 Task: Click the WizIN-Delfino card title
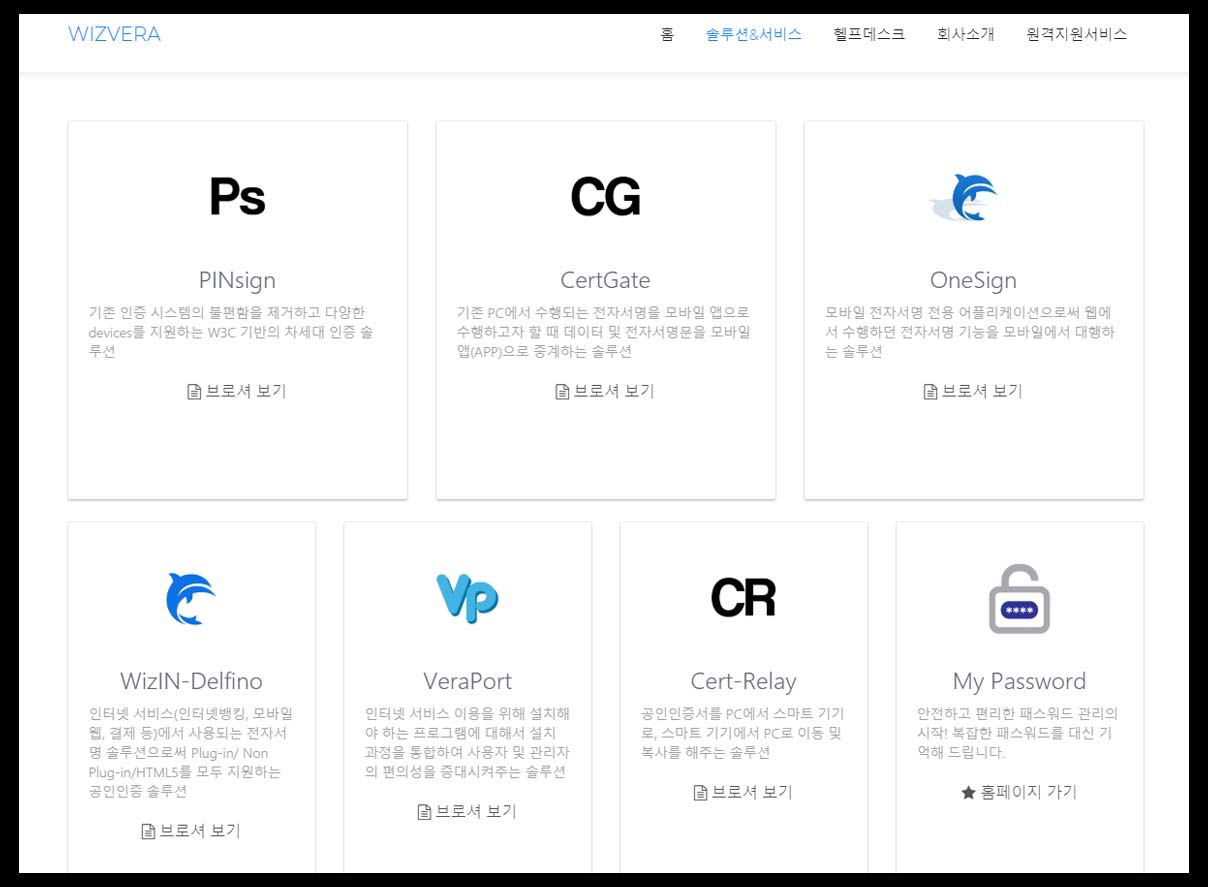(x=191, y=681)
